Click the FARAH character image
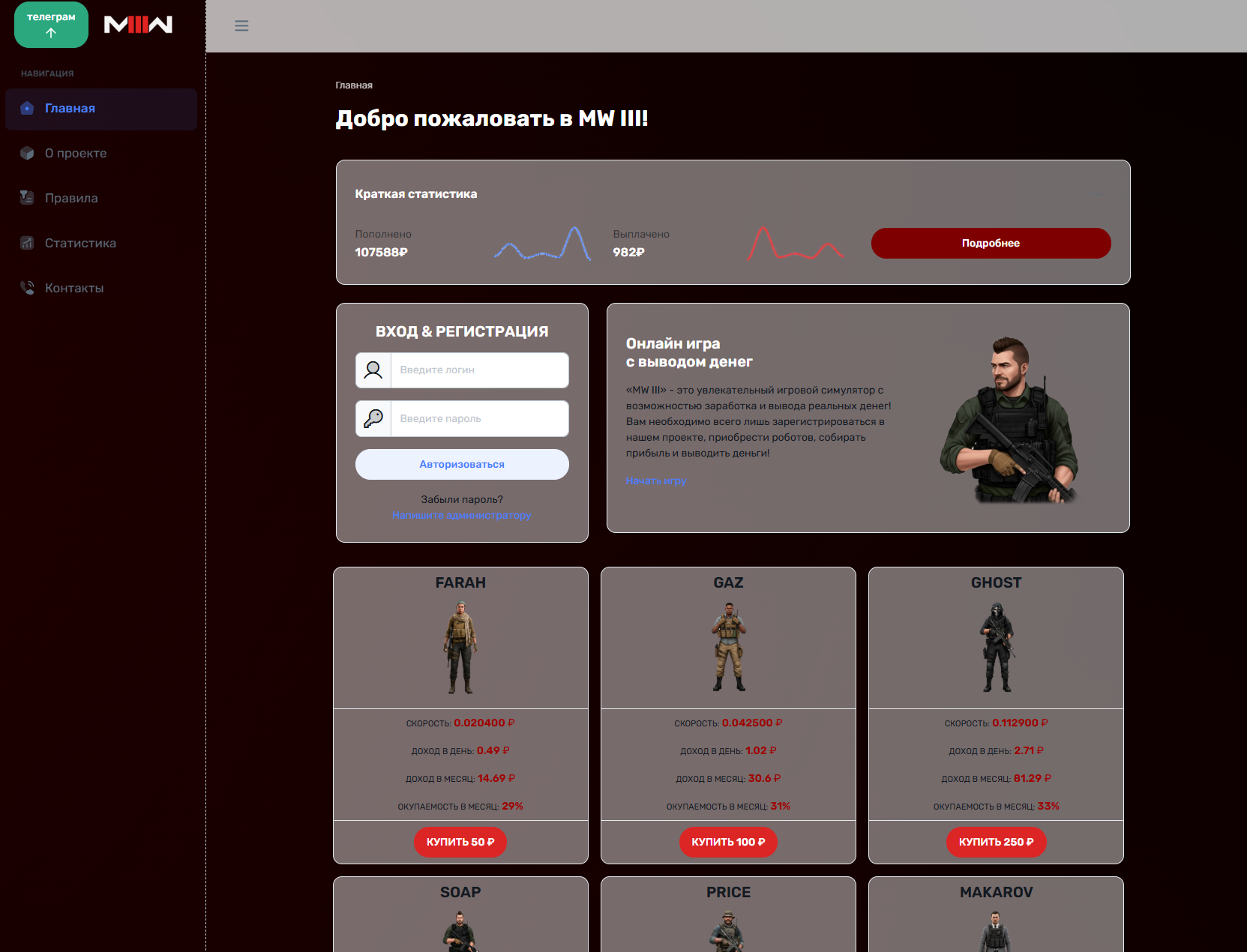 (x=460, y=647)
